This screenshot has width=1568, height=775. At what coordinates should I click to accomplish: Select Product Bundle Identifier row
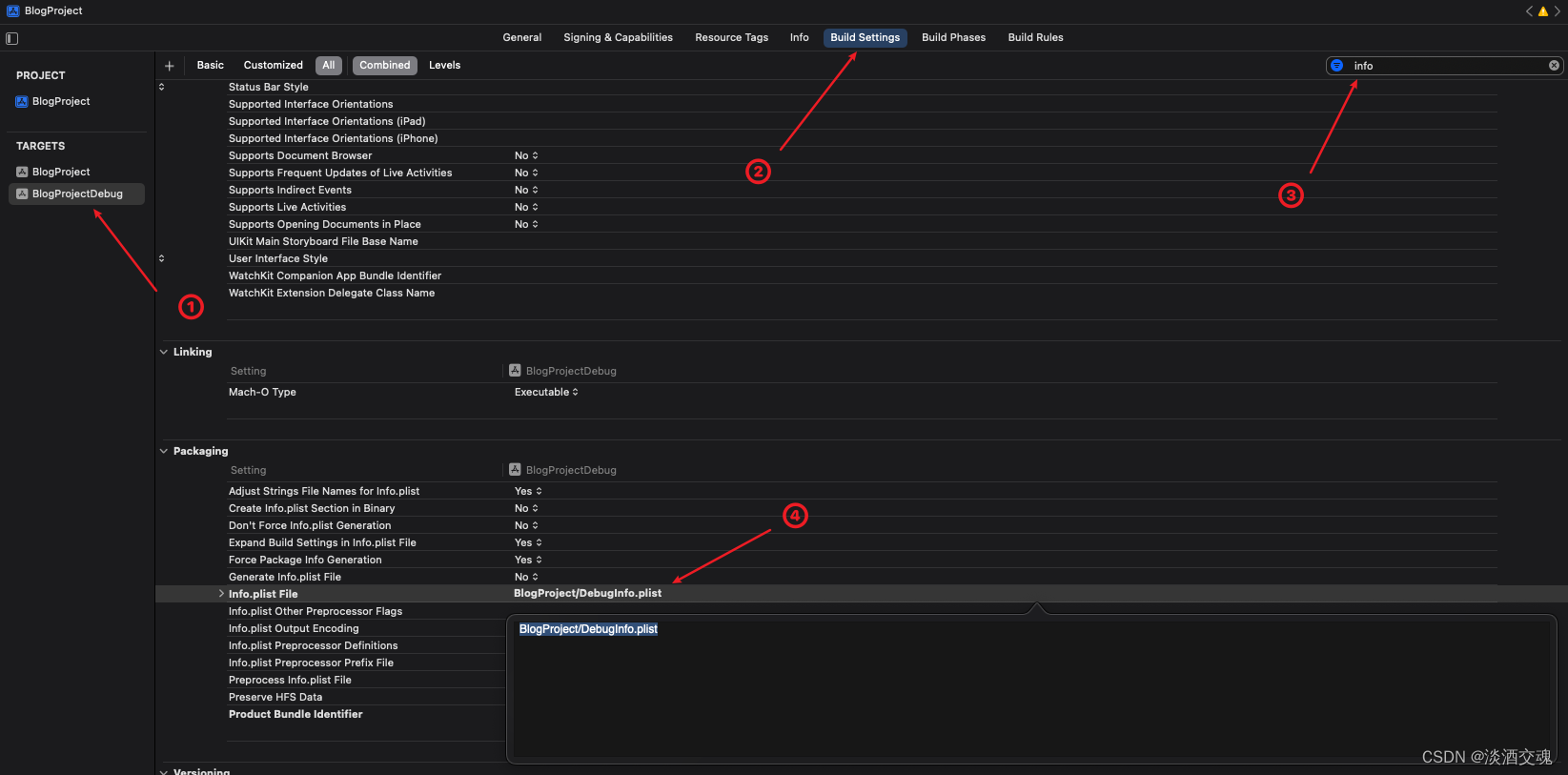295,714
